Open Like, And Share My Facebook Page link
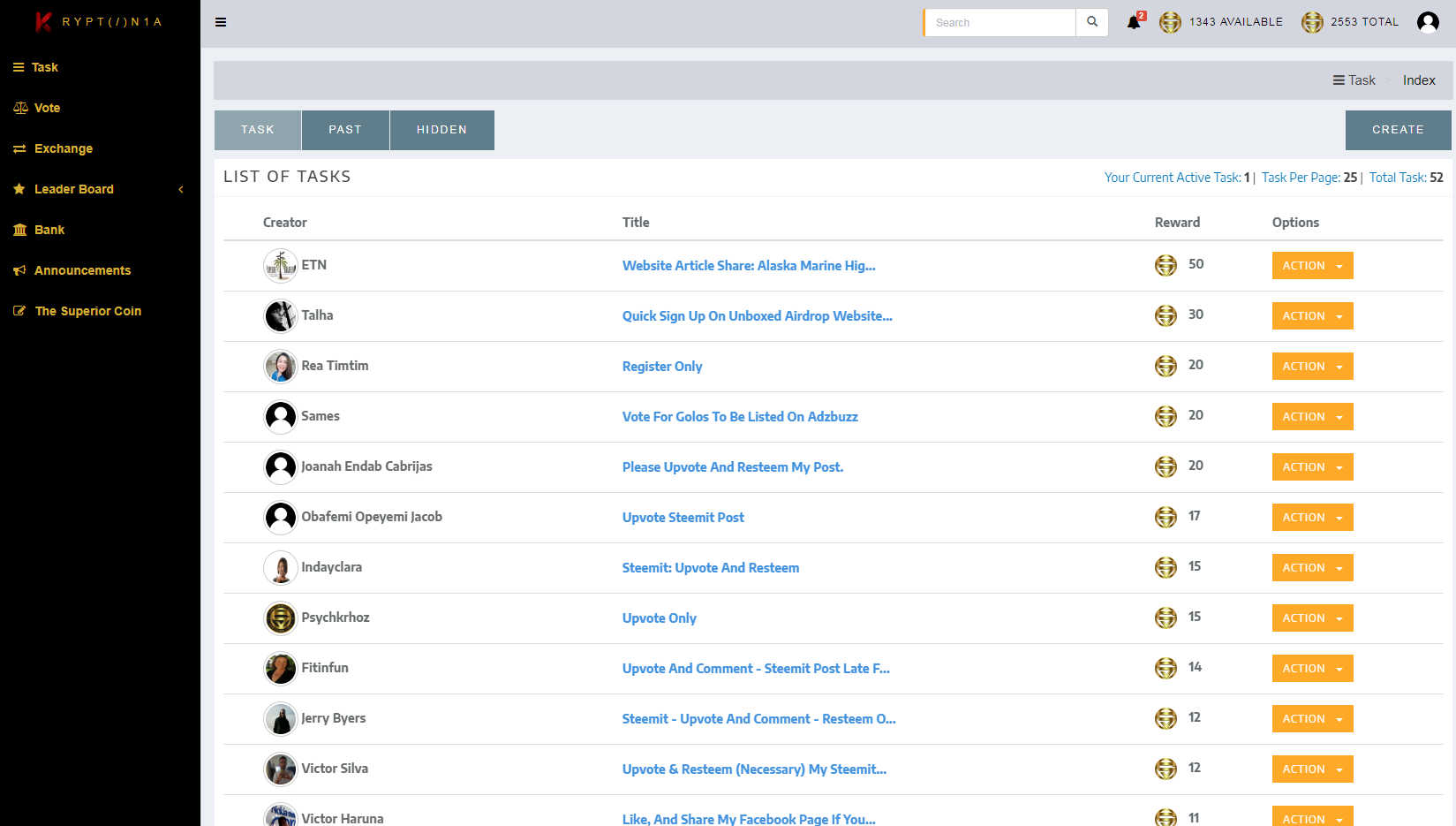Viewport: 1456px width, 826px height. (x=749, y=819)
